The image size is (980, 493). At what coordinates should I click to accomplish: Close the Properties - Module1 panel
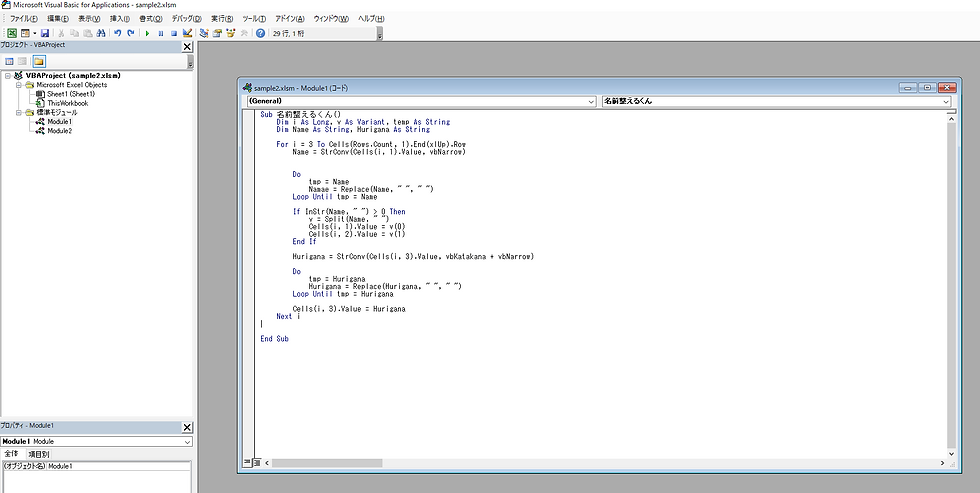187,427
